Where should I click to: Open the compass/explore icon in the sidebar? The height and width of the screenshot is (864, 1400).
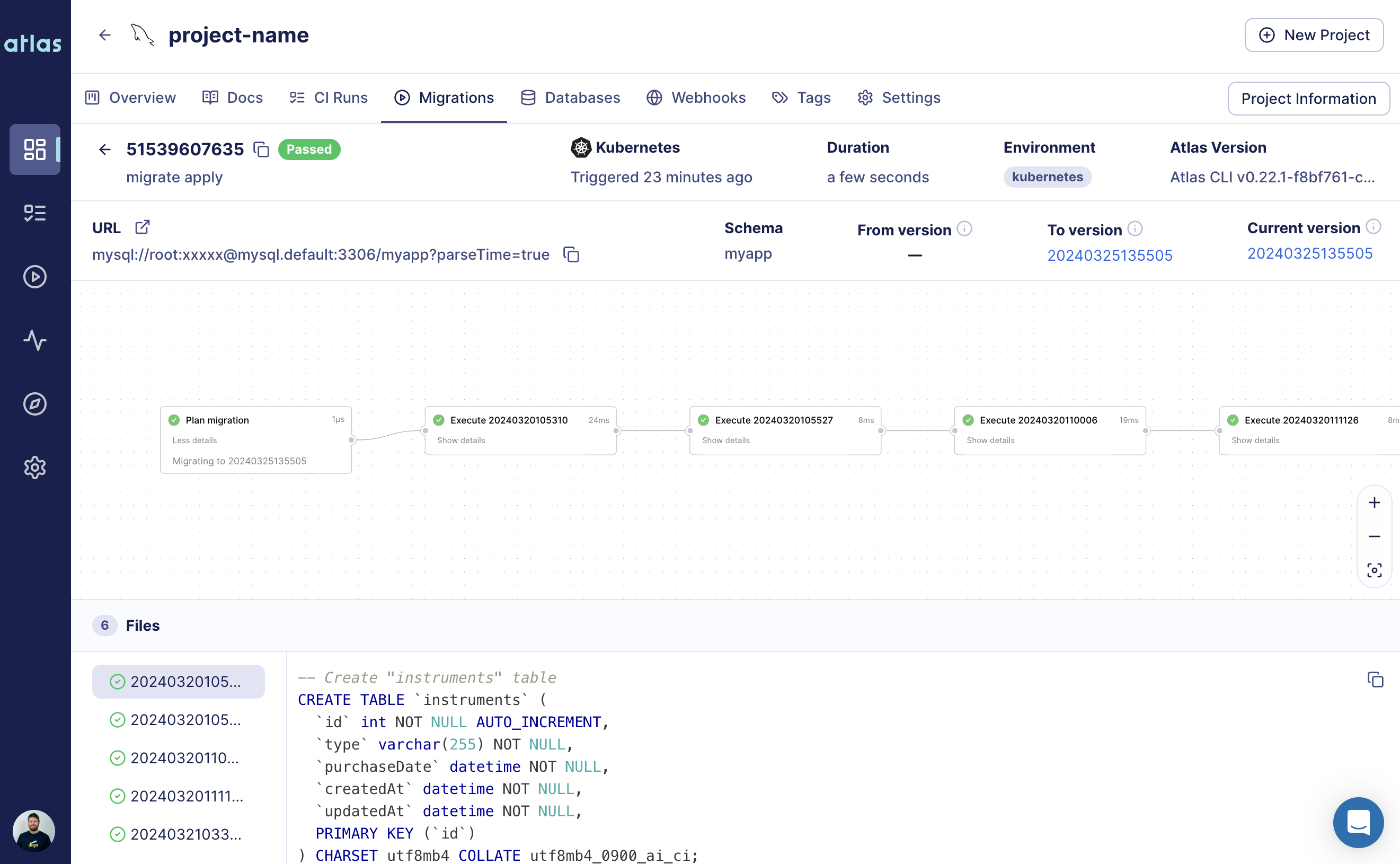click(35, 404)
